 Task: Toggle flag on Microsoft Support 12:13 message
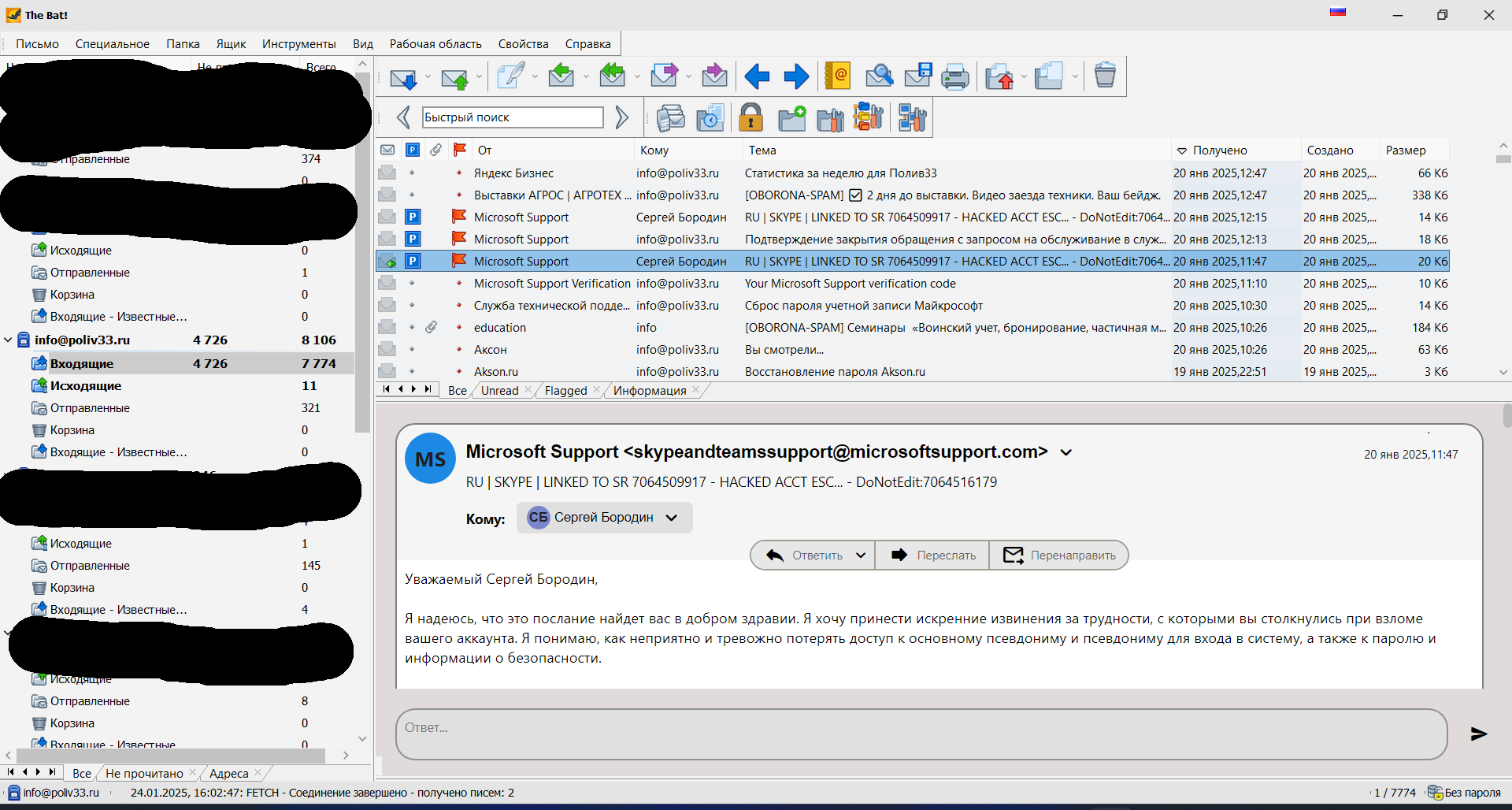pos(459,239)
